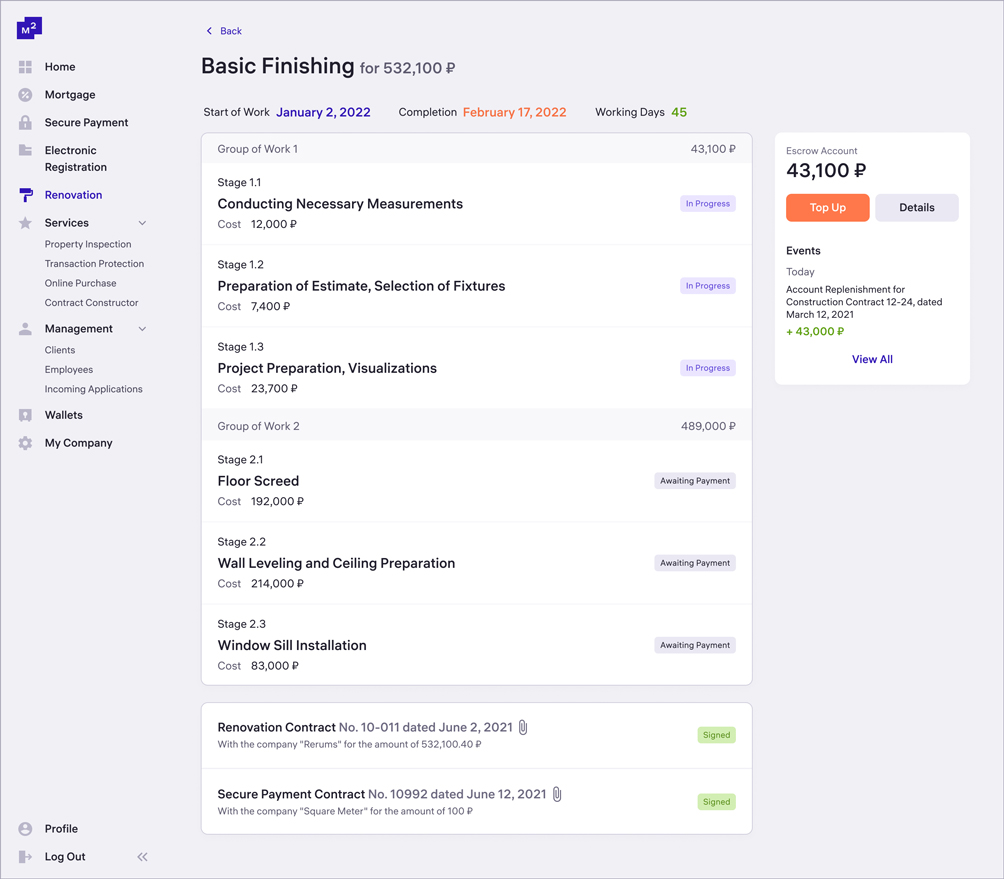Click the Wallets icon in sidebar

tap(25, 415)
